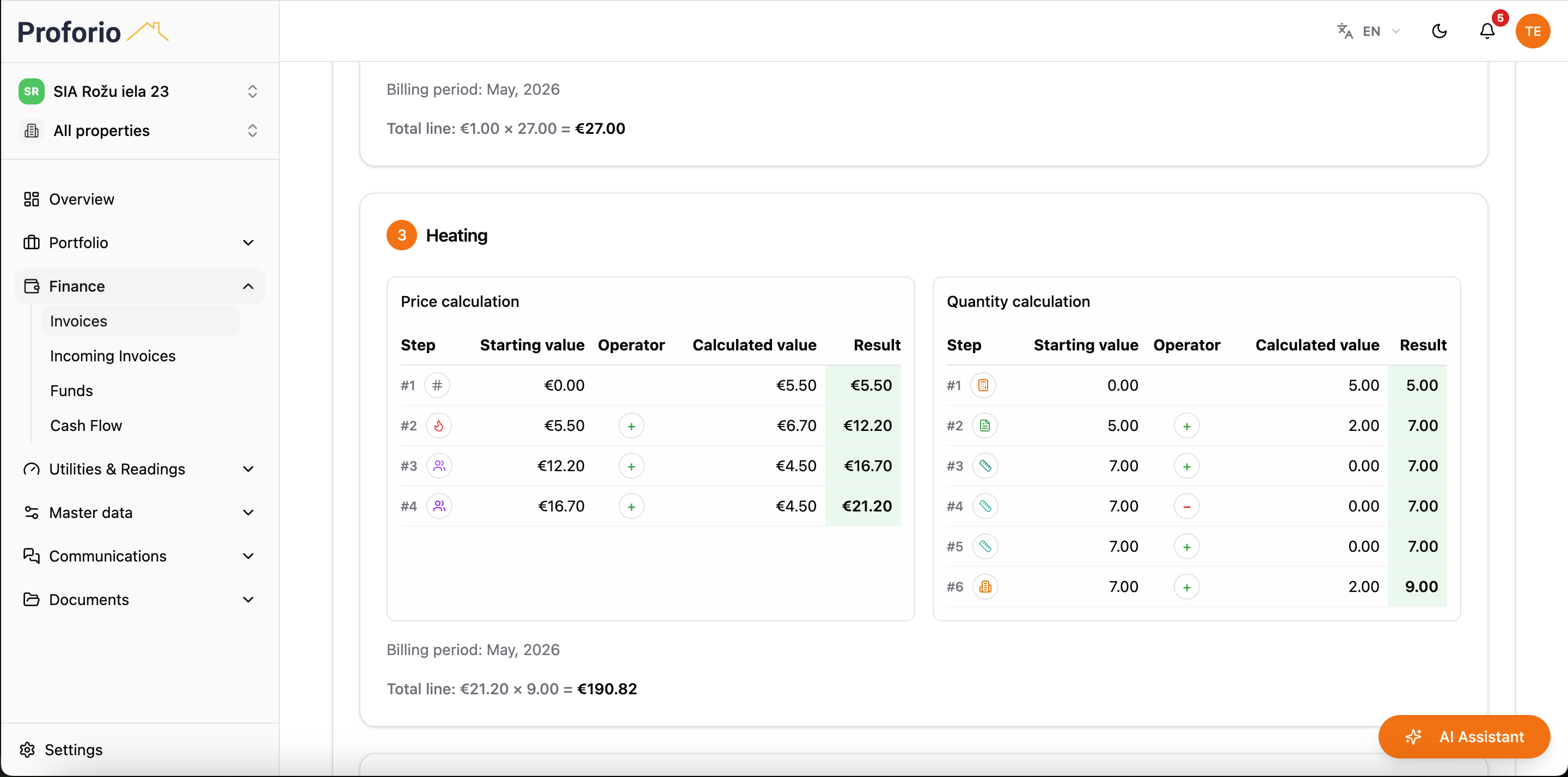The image size is (1568, 777).
Task: Click price step #4 plus operator
Action: point(631,506)
